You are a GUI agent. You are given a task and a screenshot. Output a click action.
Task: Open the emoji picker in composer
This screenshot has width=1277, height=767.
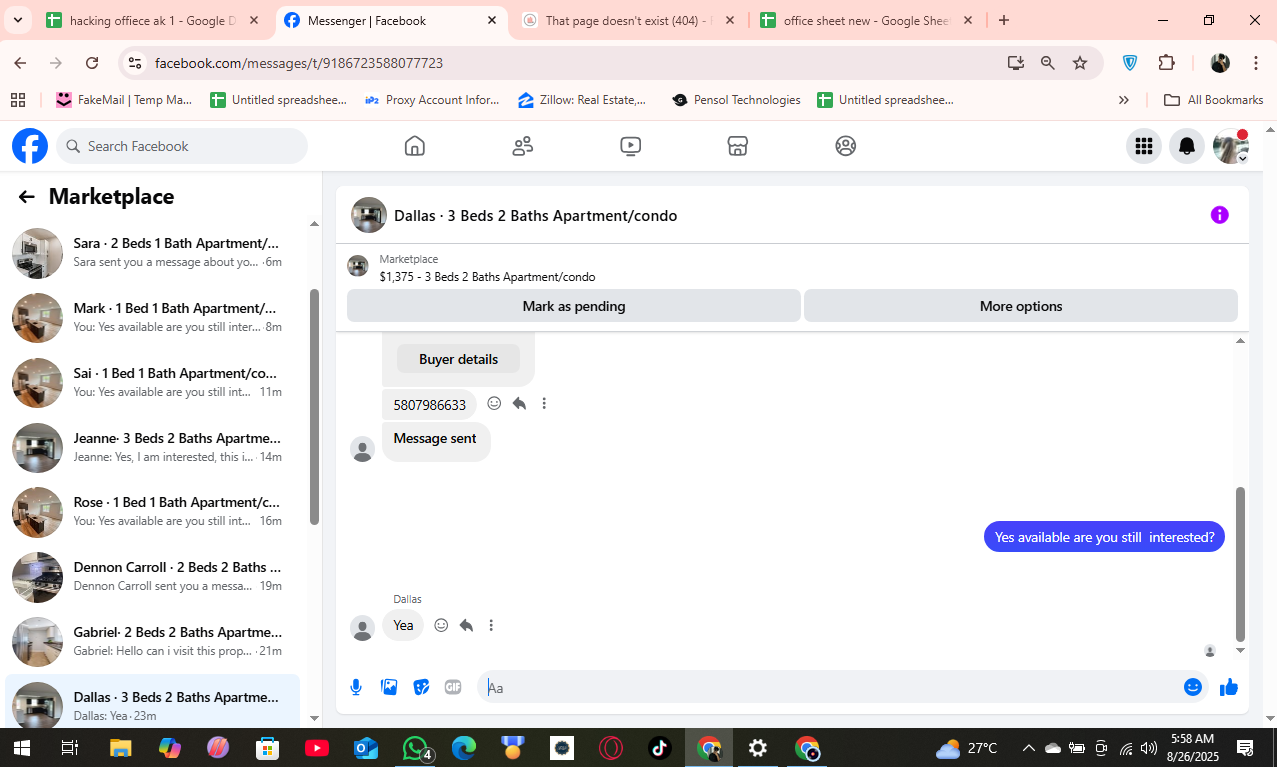[1193, 687]
